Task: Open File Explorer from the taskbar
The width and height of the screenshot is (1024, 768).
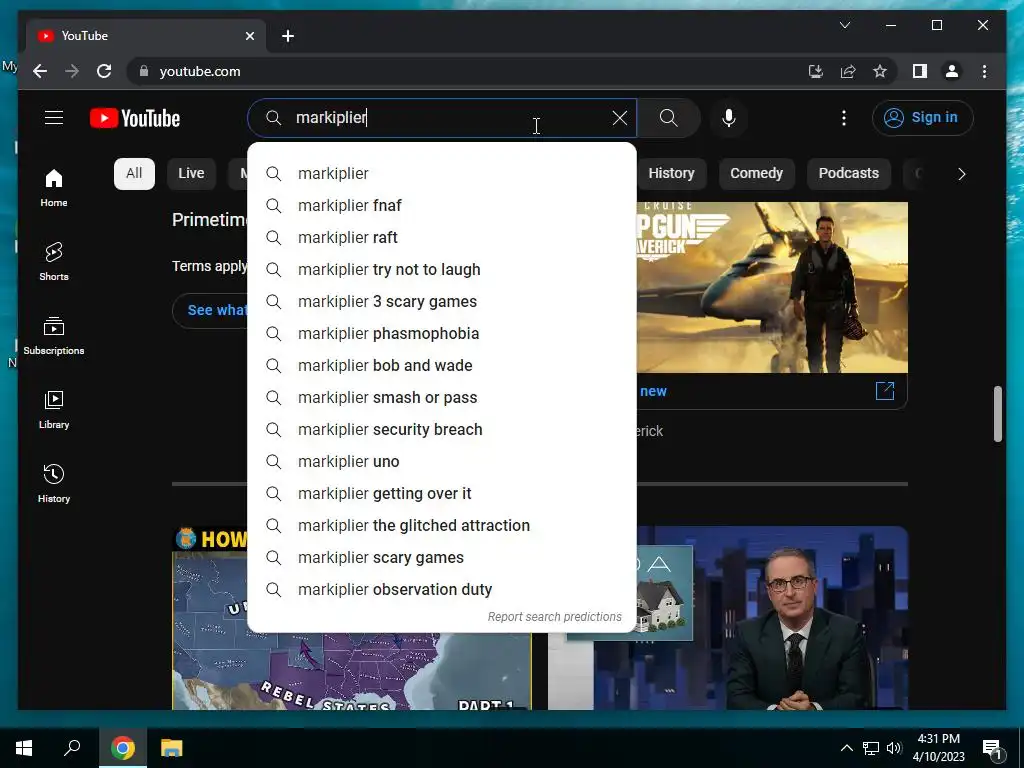Action: tap(172, 748)
